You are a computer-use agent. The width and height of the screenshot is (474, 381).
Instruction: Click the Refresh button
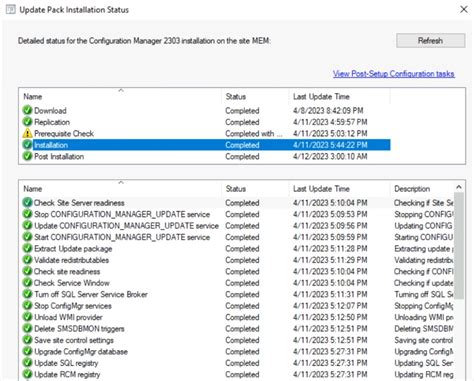coord(430,41)
